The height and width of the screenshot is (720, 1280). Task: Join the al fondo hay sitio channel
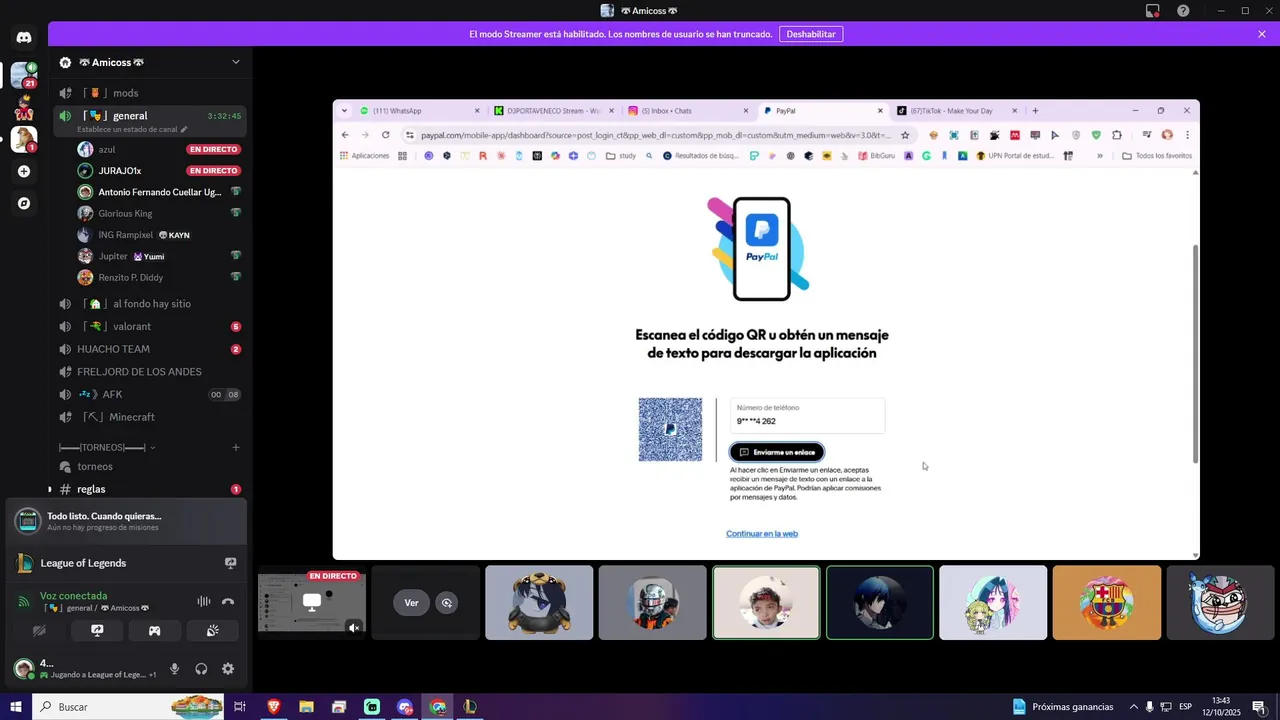[x=150, y=304]
